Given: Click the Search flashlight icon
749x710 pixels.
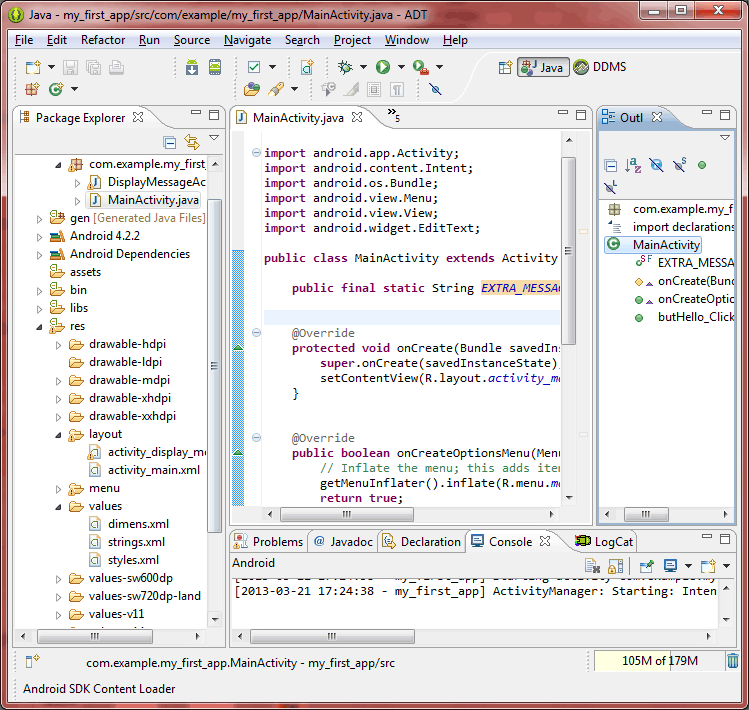Looking at the screenshot, I should [277, 89].
